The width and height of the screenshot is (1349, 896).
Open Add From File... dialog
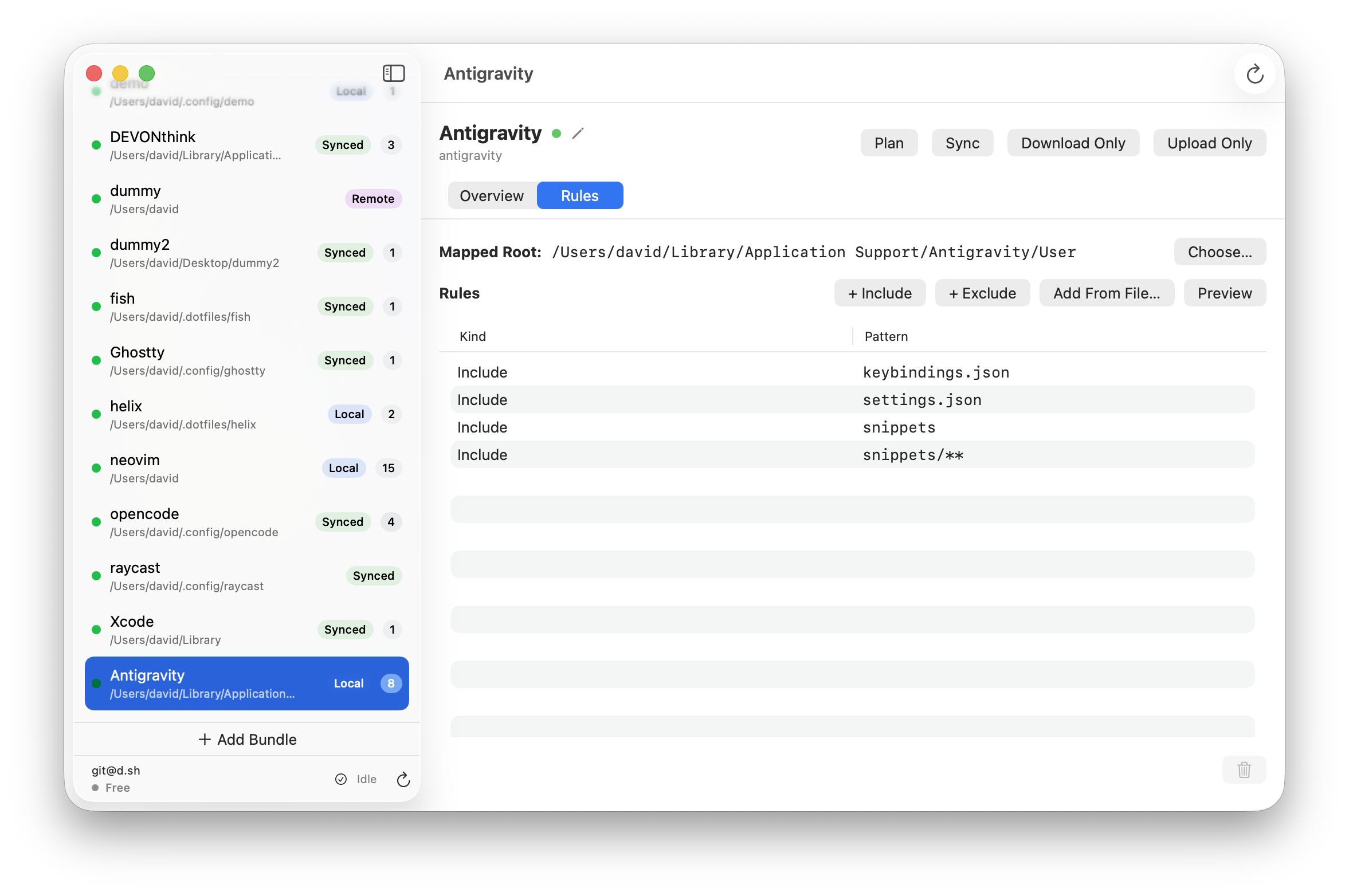(1106, 293)
